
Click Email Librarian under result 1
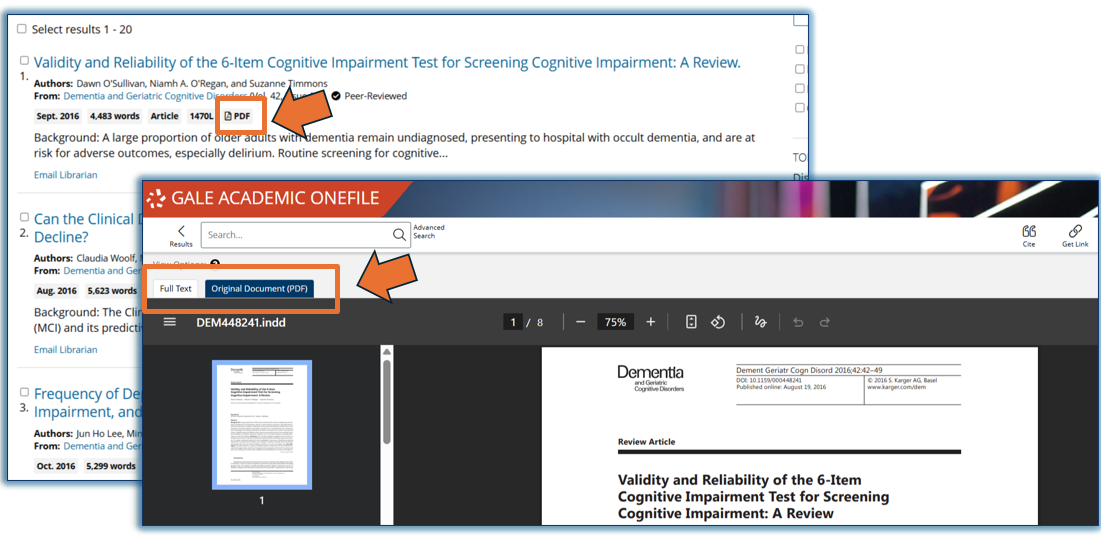coord(65,175)
